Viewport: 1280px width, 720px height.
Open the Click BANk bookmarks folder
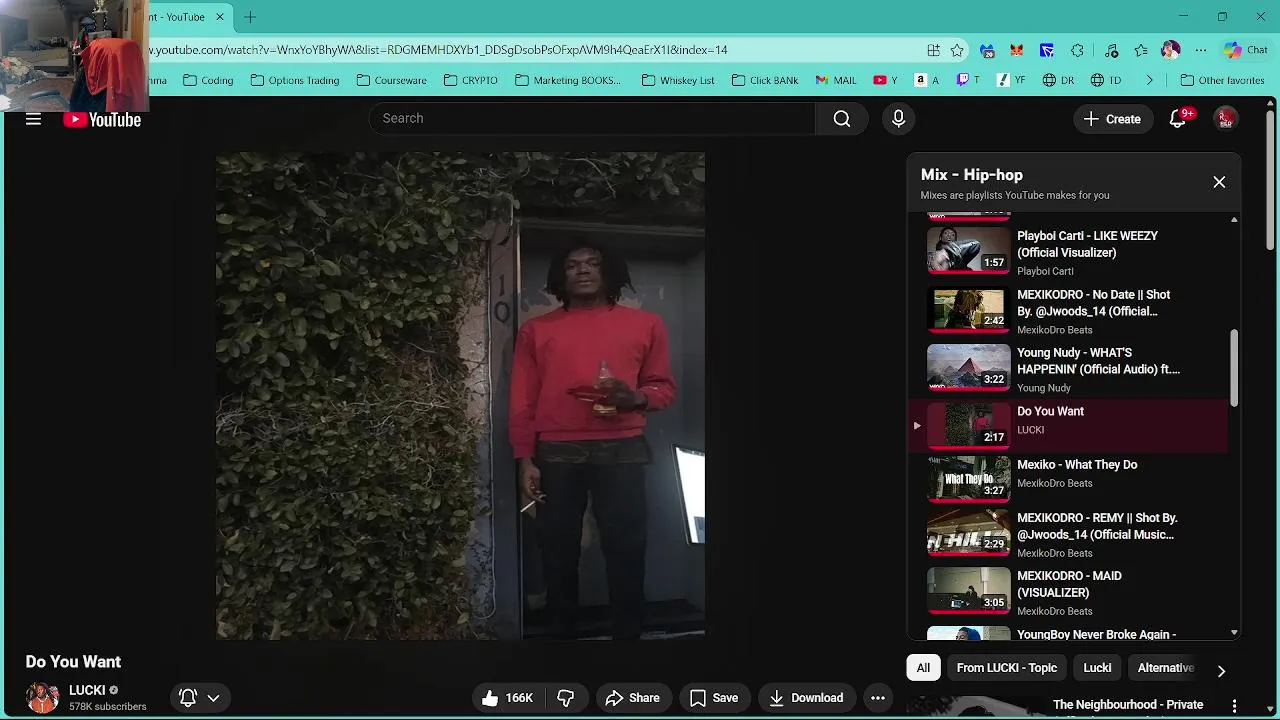(x=765, y=80)
